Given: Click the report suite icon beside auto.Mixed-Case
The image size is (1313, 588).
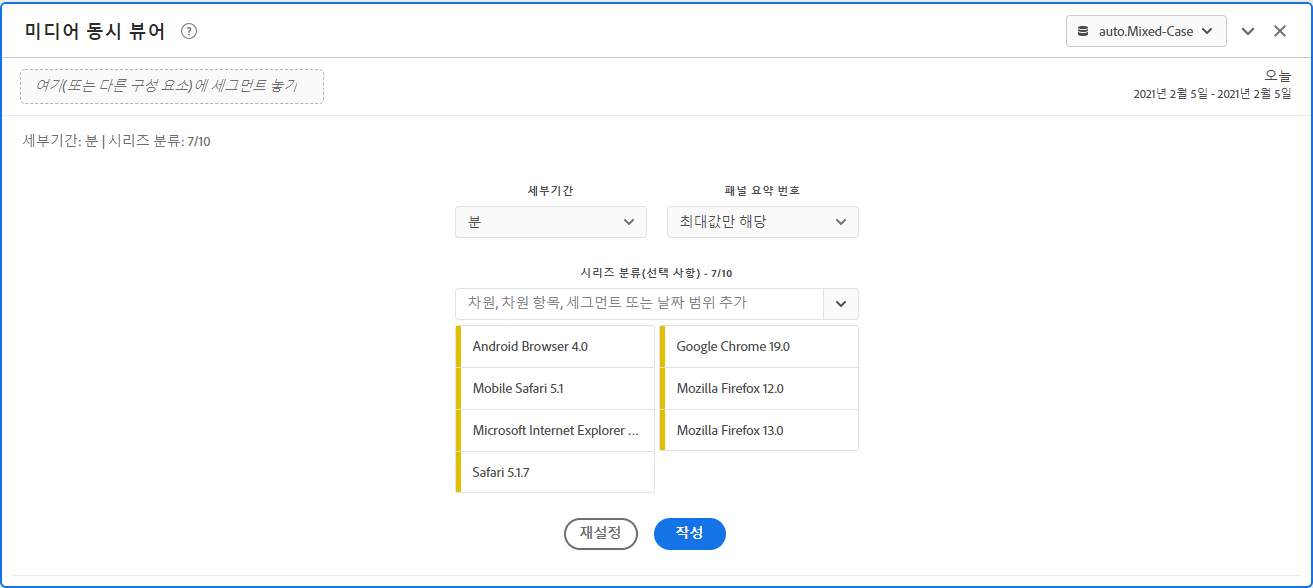Looking at the screenshot, I should click(x=1083, y=31).
